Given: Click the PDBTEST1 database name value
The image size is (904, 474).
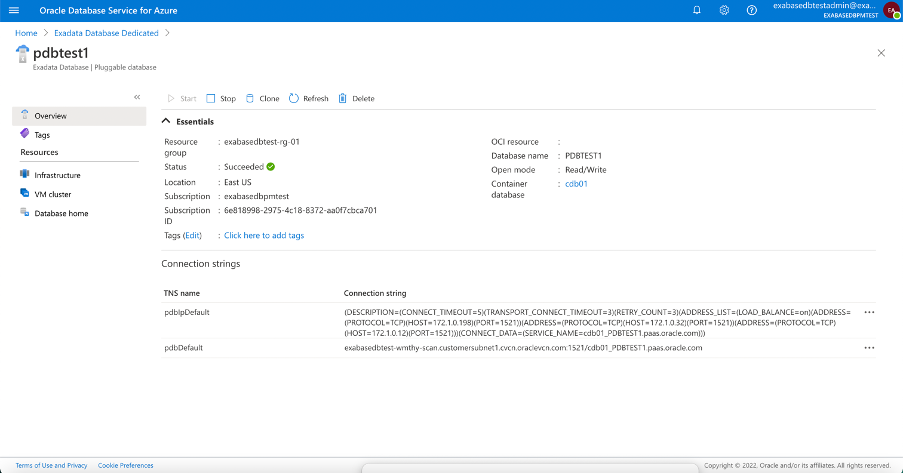Looking at the screenshot, I should [x=583, y=156].
